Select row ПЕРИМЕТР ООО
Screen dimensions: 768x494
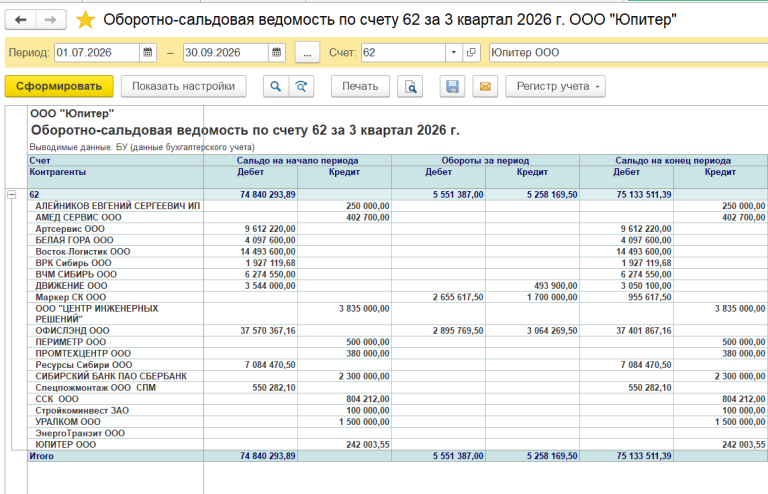pos(398,342)
